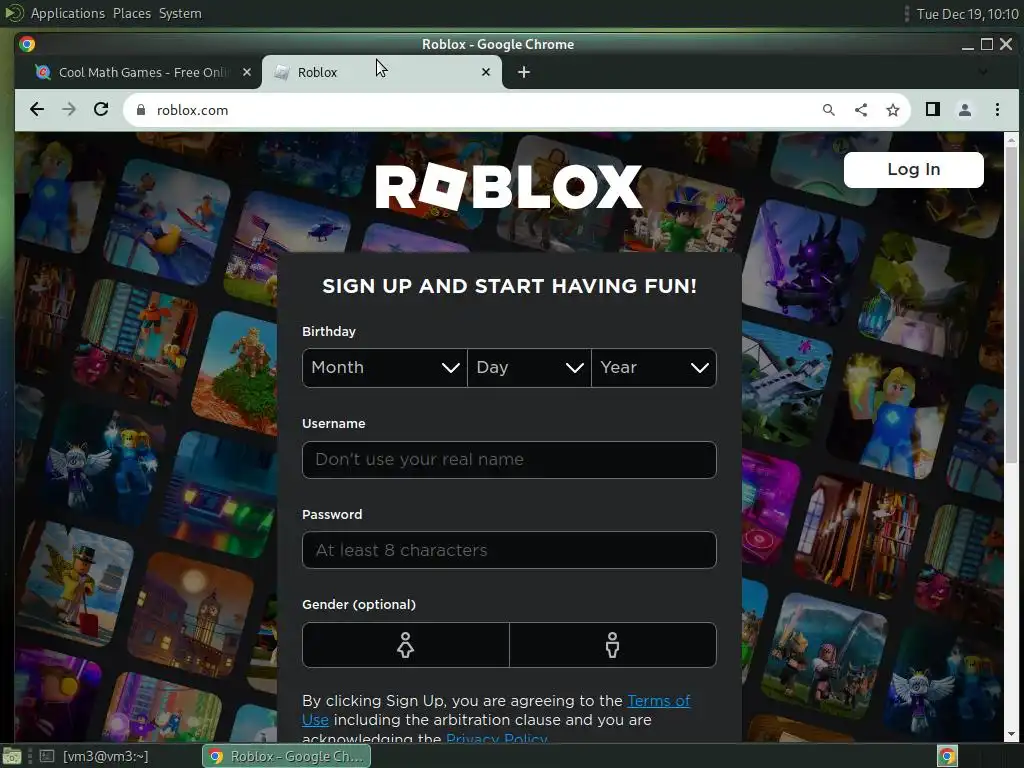Open a new browser tab
The height and width of the screenshot is (768, 1024).
(524, 72)
